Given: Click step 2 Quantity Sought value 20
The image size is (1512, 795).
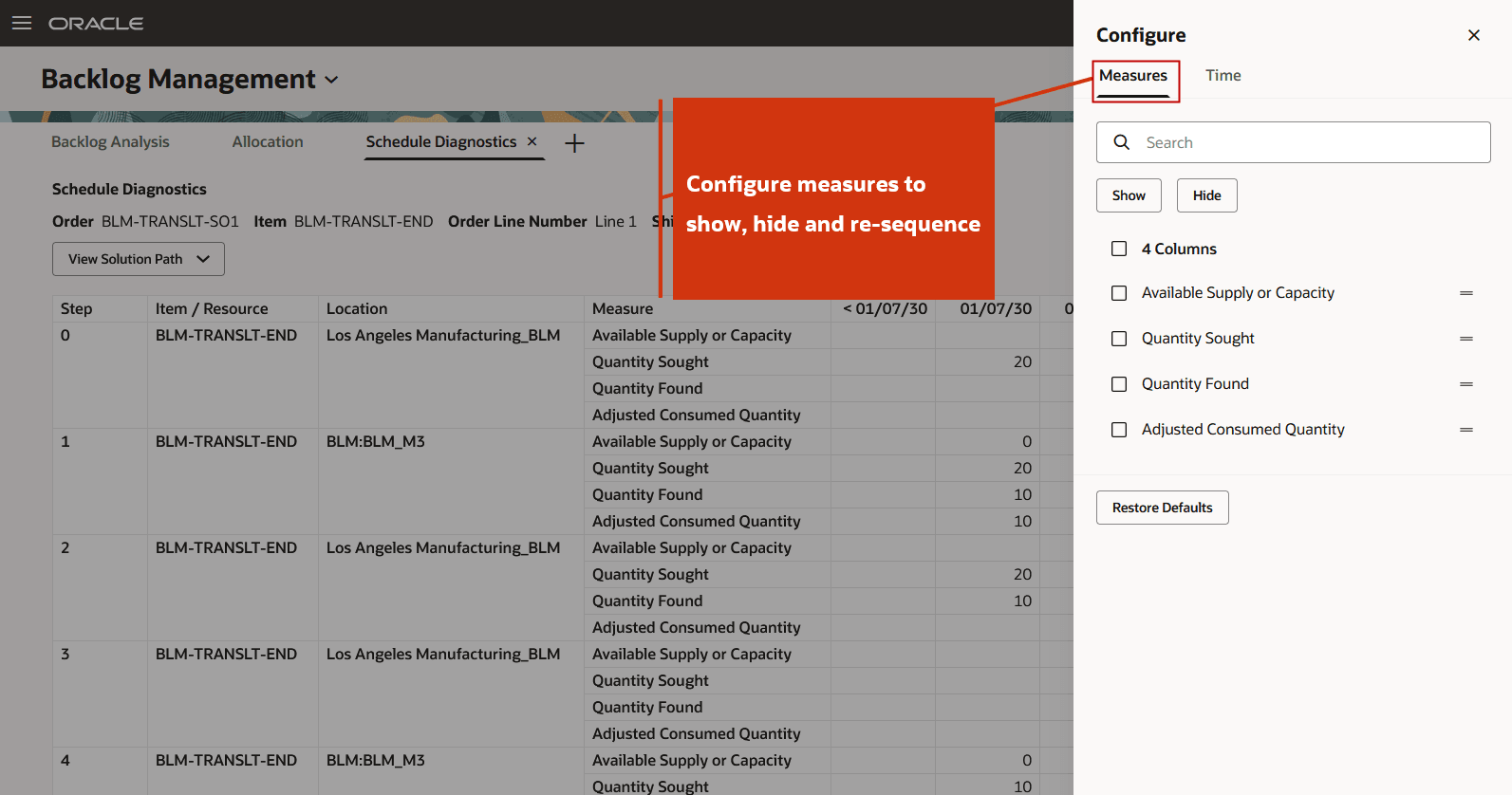Looking at the screenshot, I should click(x=1022, y=574).
